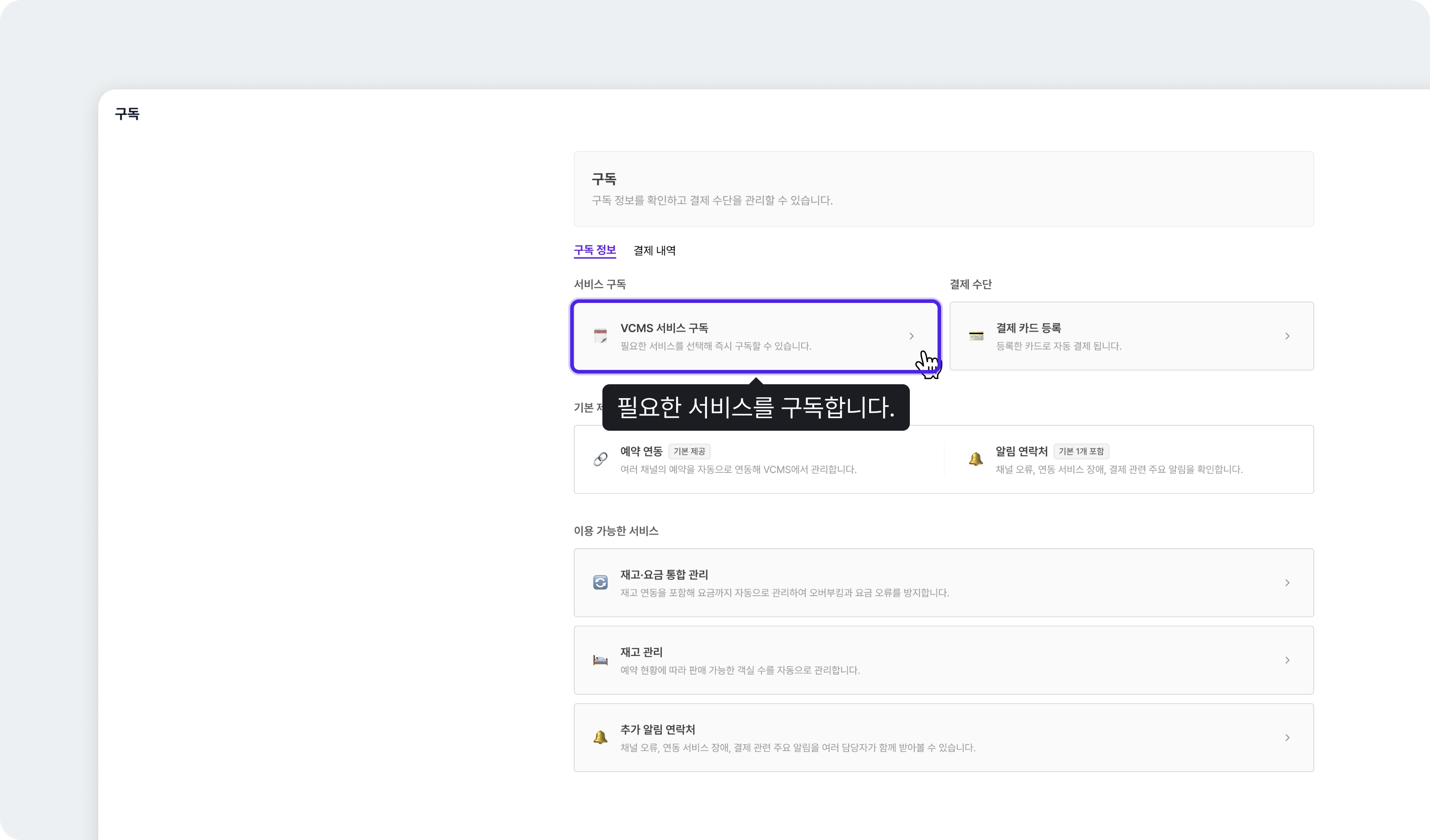This screenshot has width=1430, height=840.
Task: Open the 결제 카드 등록 card title
Action: (x=1028, y=328)
